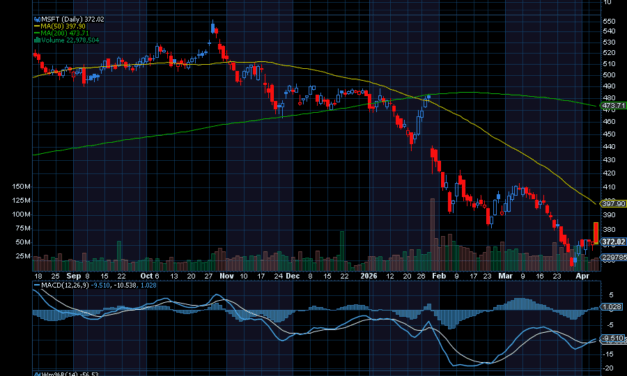The height and width of the screenshot is (376, 627).
Task: Click the 530 price level on the axis
Action: pyautogui.click(x=609, y=42)
